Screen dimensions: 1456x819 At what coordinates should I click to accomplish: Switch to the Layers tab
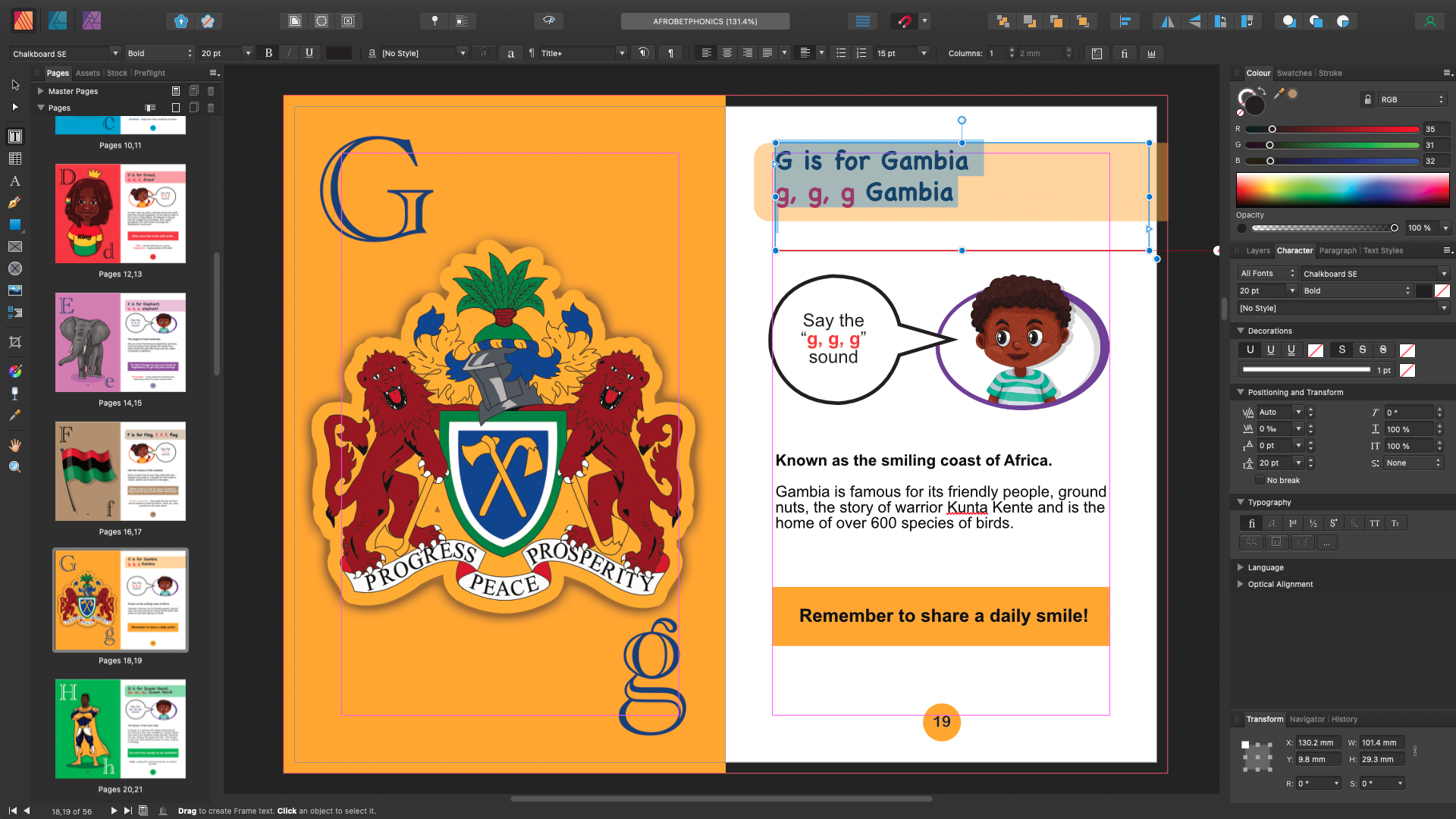pos(1257,250)
